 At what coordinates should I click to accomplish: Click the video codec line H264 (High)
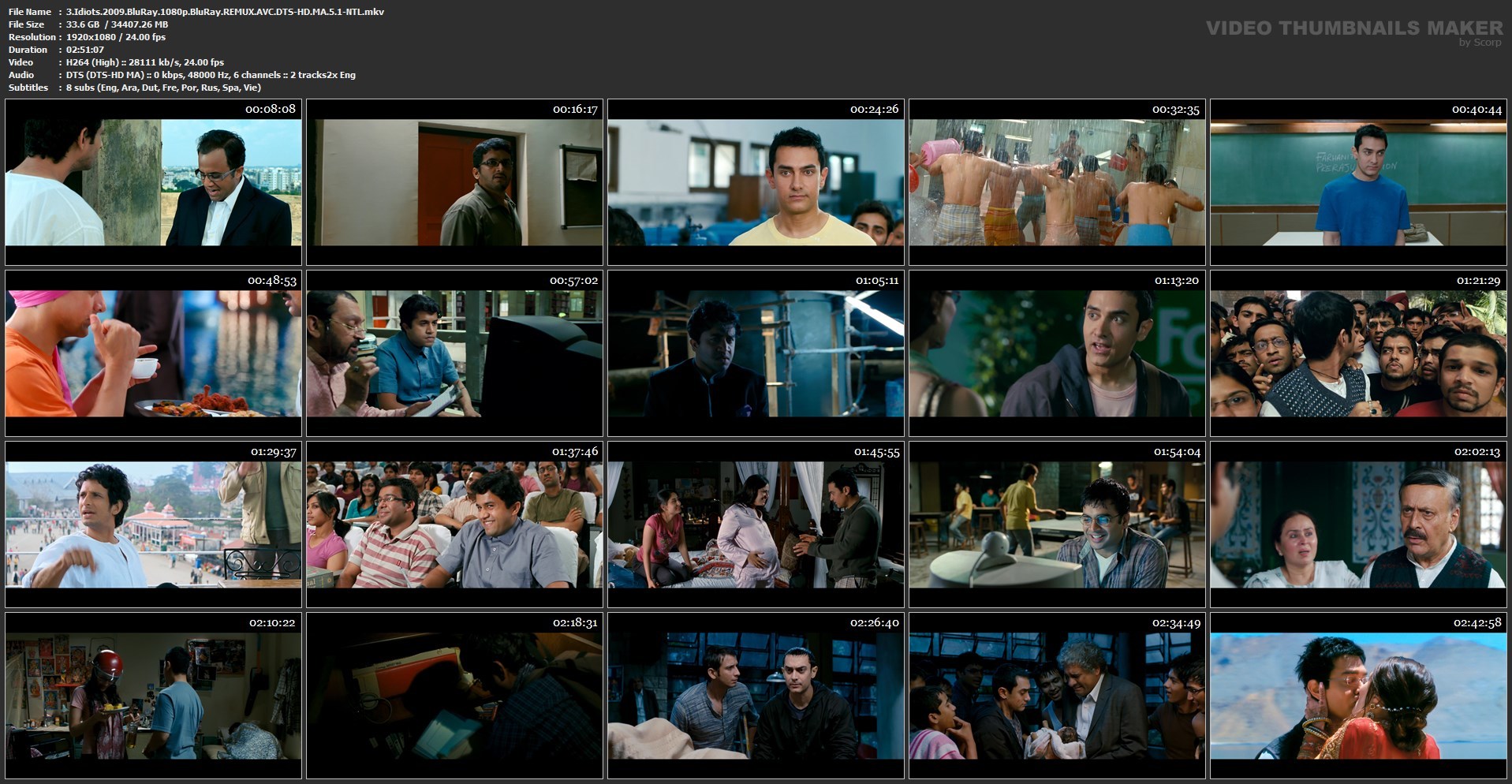click(x=145, y=62)
